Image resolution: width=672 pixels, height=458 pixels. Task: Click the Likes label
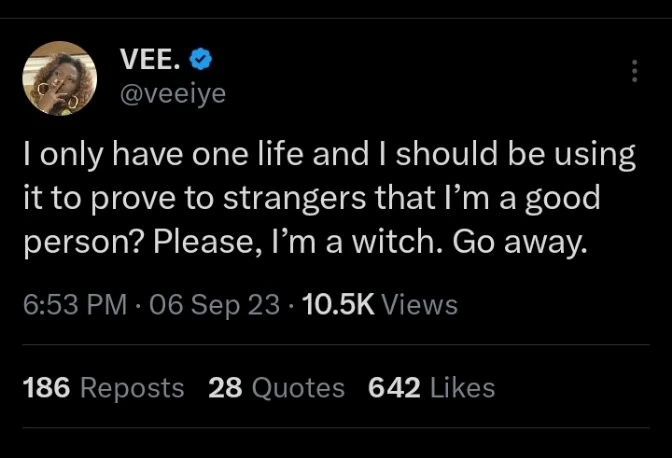click(x=462, y=387)
